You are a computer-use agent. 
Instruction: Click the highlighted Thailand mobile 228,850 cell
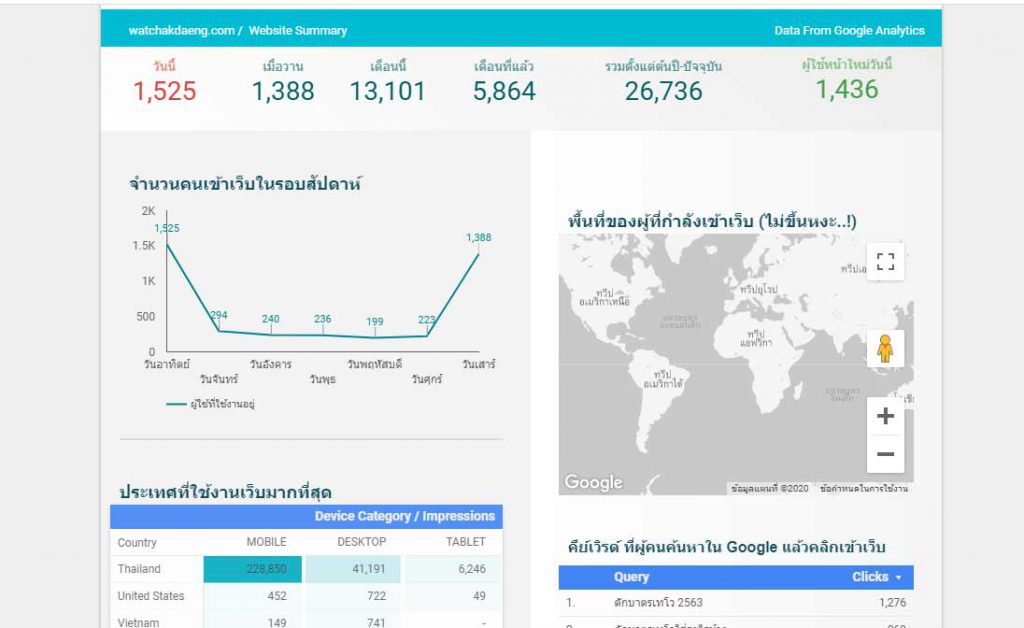(x=253, y=569)
